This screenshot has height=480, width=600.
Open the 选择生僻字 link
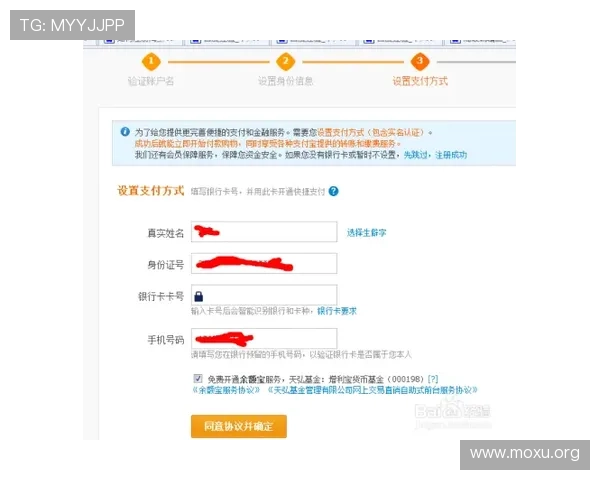366,232
